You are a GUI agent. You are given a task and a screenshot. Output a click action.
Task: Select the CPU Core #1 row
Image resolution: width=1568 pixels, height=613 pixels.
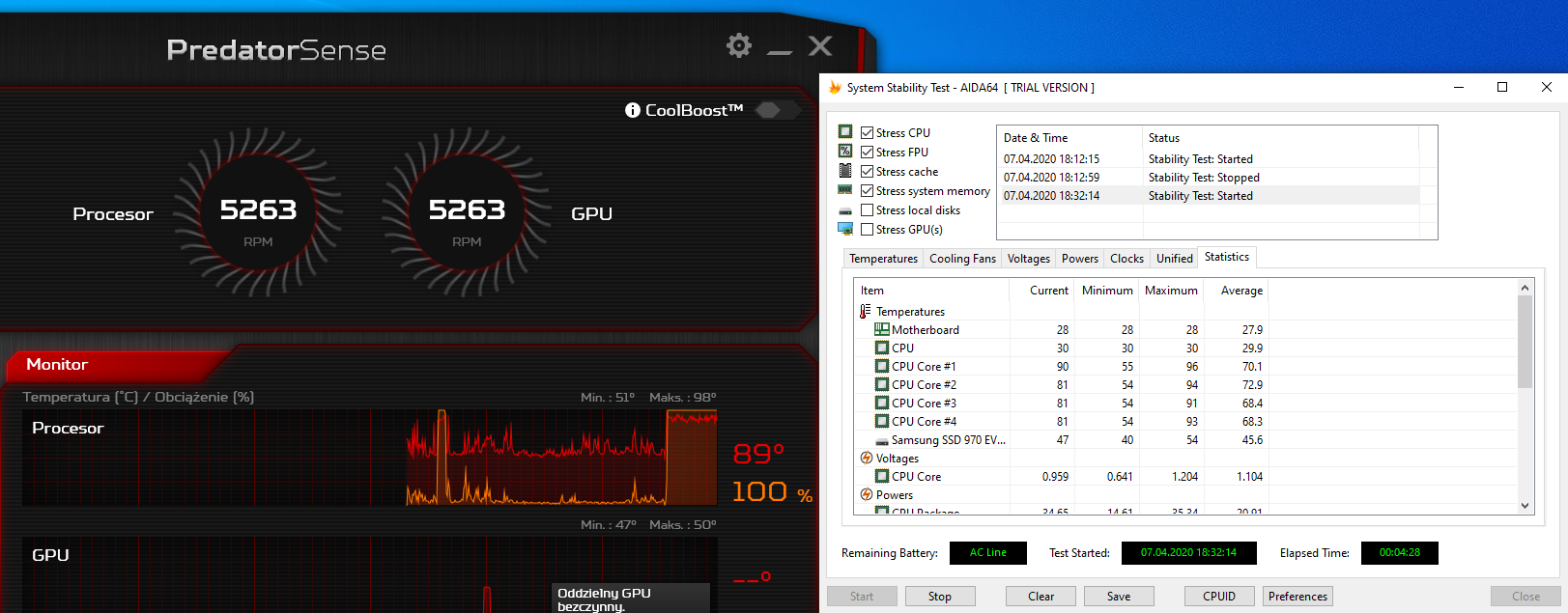pyautogui.click(x=1060, y=367)
